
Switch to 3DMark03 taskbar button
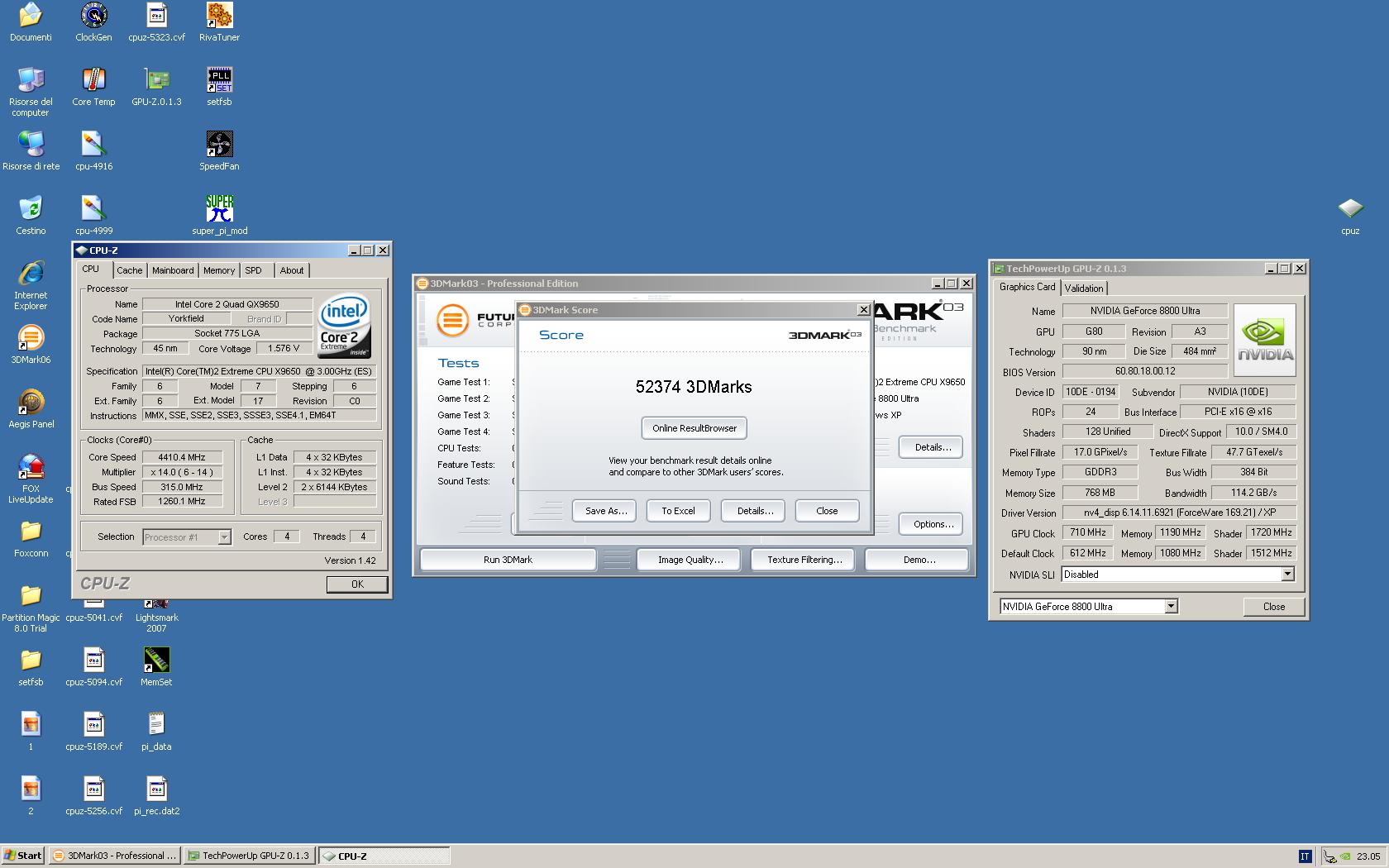(114, 856)
